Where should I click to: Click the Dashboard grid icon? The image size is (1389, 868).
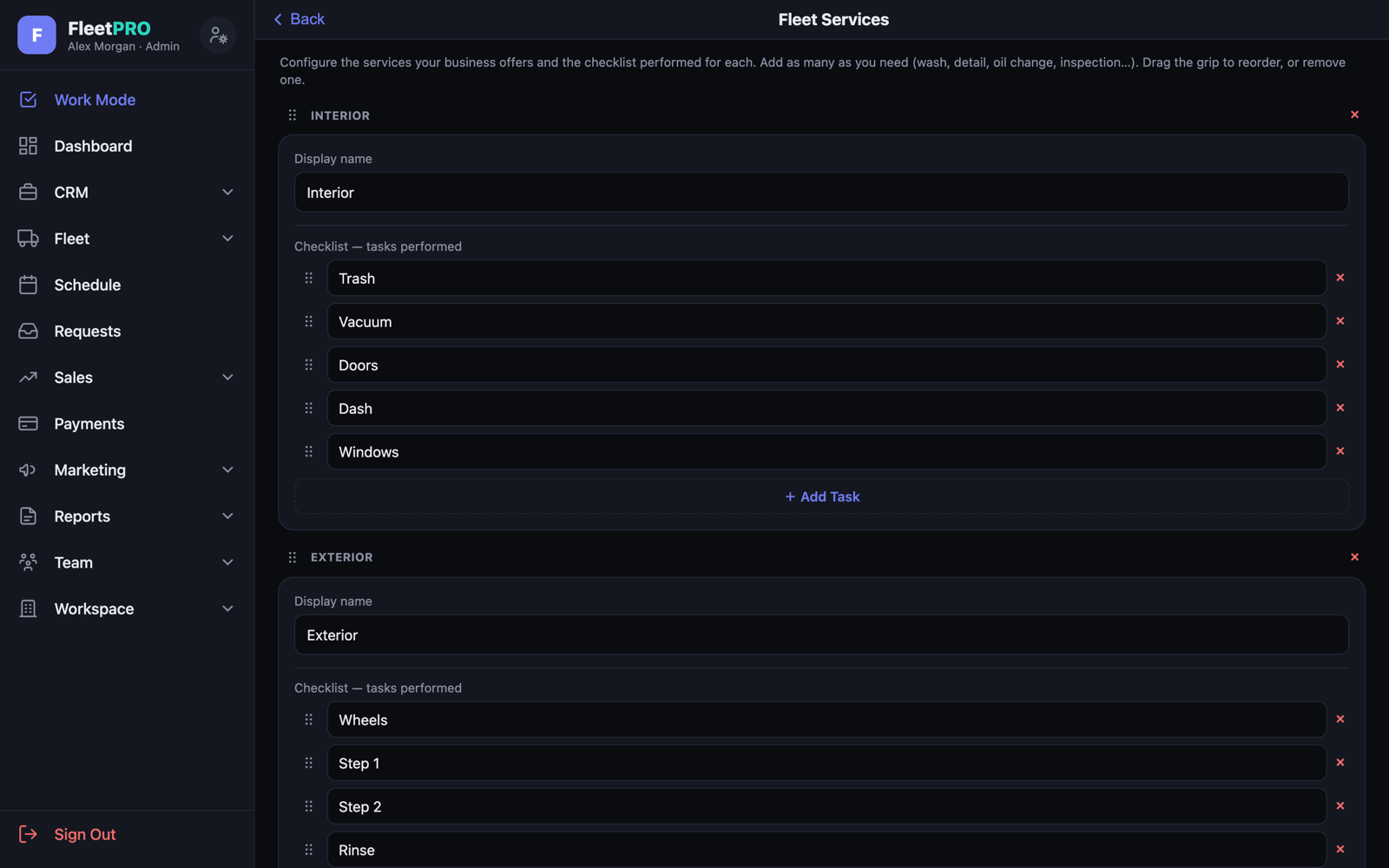pos(28,146)
